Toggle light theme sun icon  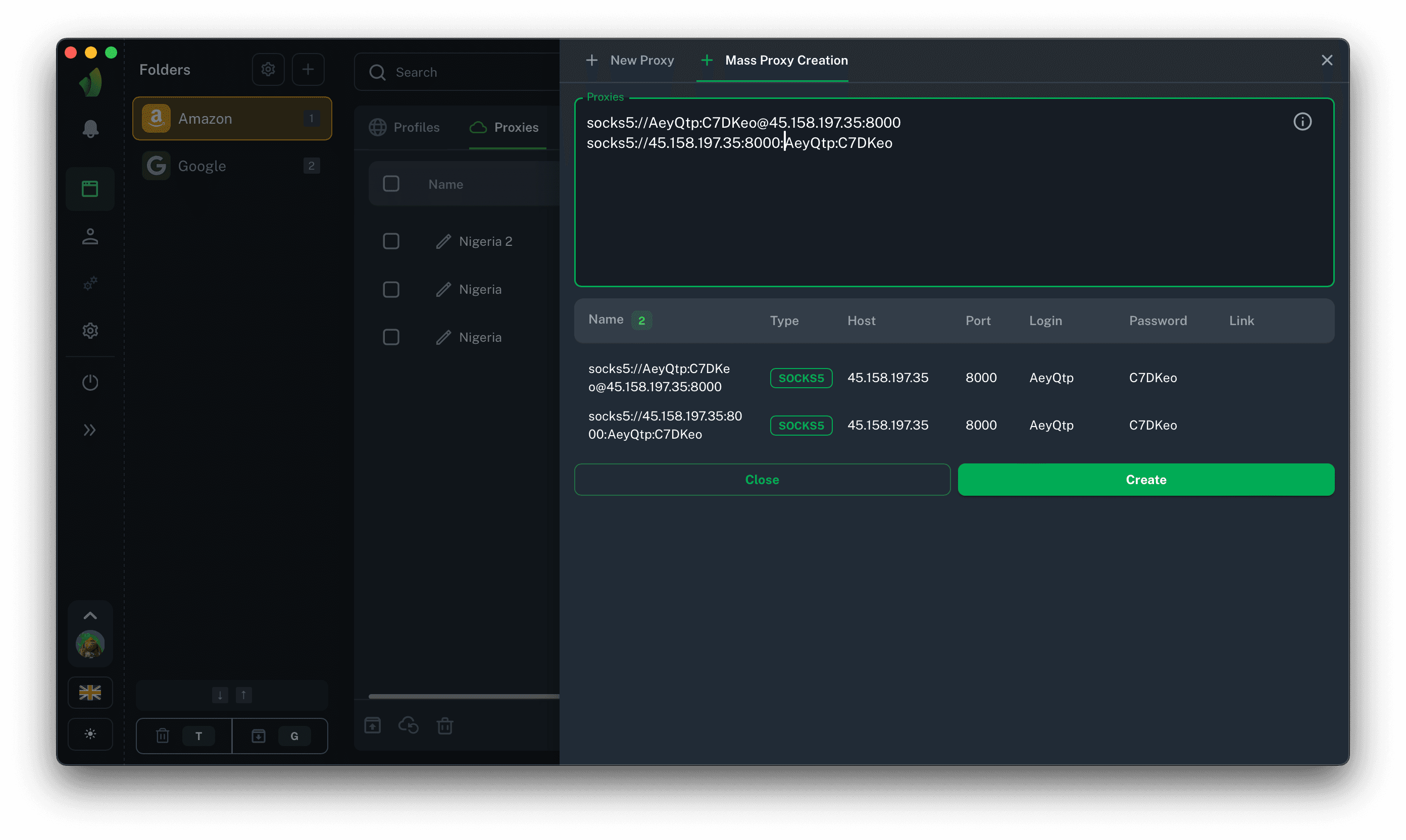(90, 734)
